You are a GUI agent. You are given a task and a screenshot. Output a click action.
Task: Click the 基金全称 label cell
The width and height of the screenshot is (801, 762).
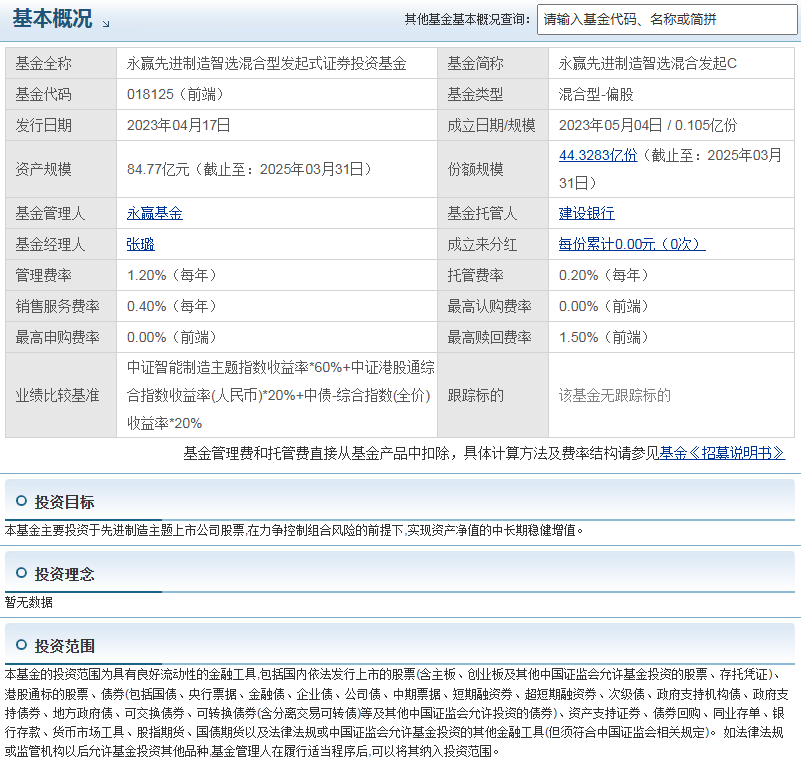coord(61,63)
